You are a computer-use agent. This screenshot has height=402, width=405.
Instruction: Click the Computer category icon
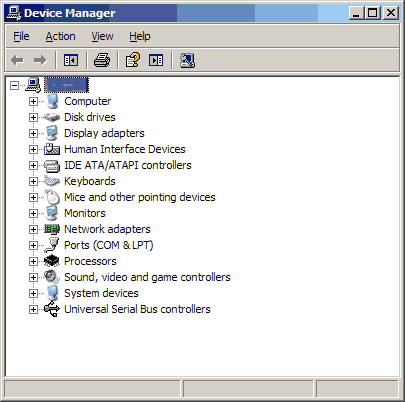click(x=52, y=101)
